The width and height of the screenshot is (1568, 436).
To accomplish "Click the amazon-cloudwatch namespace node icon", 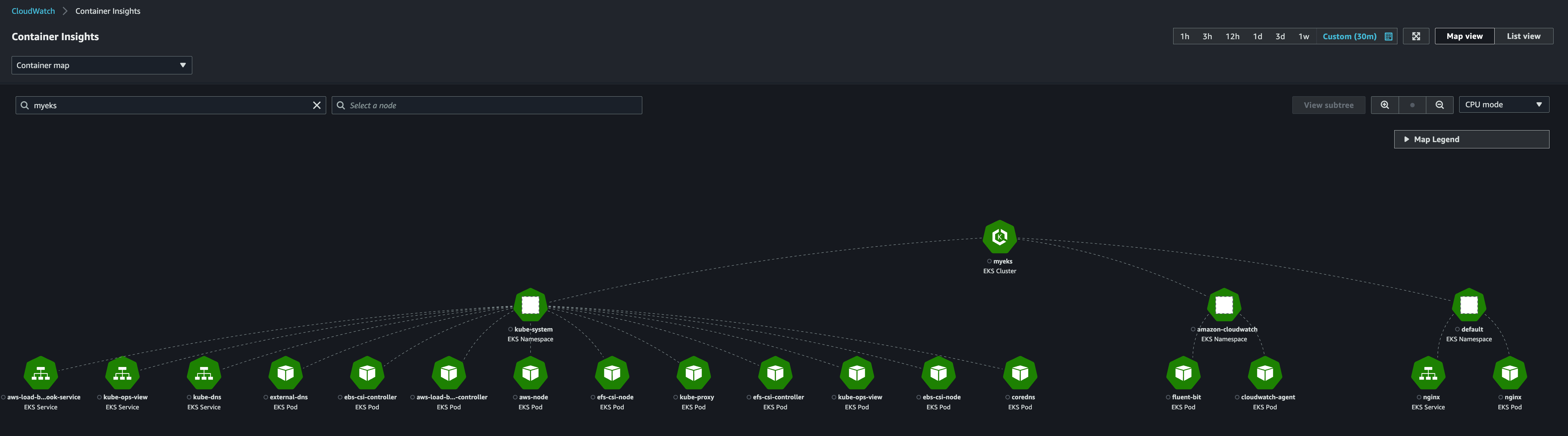I will click(1223, 305).
